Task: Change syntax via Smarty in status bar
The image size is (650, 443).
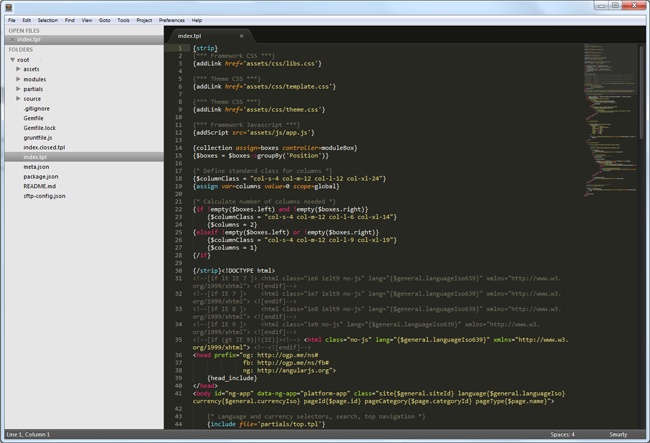Action: (618, 434)
